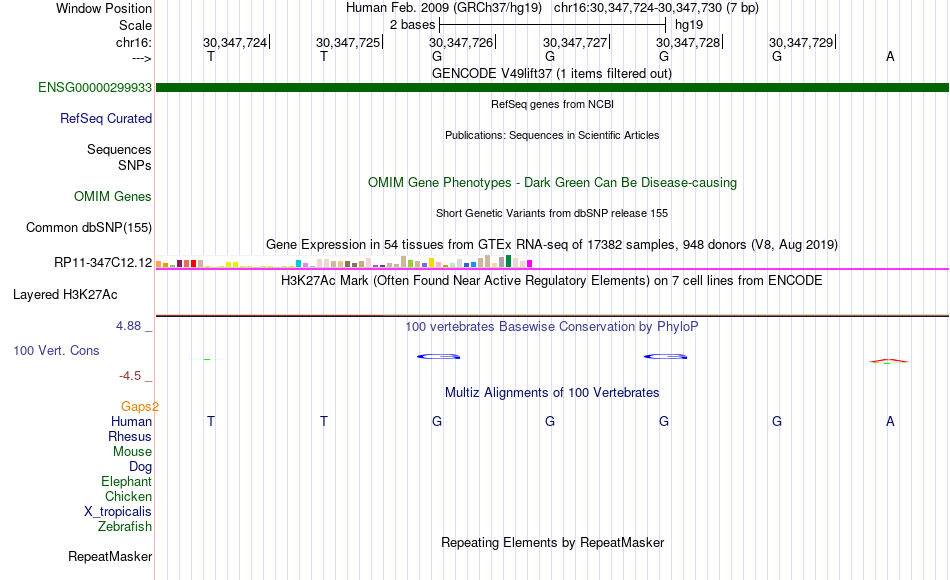Click the RP11-347C12.12 GTEx label
The width and height of the screenshot is (950, 580).
tap(103, 262)
